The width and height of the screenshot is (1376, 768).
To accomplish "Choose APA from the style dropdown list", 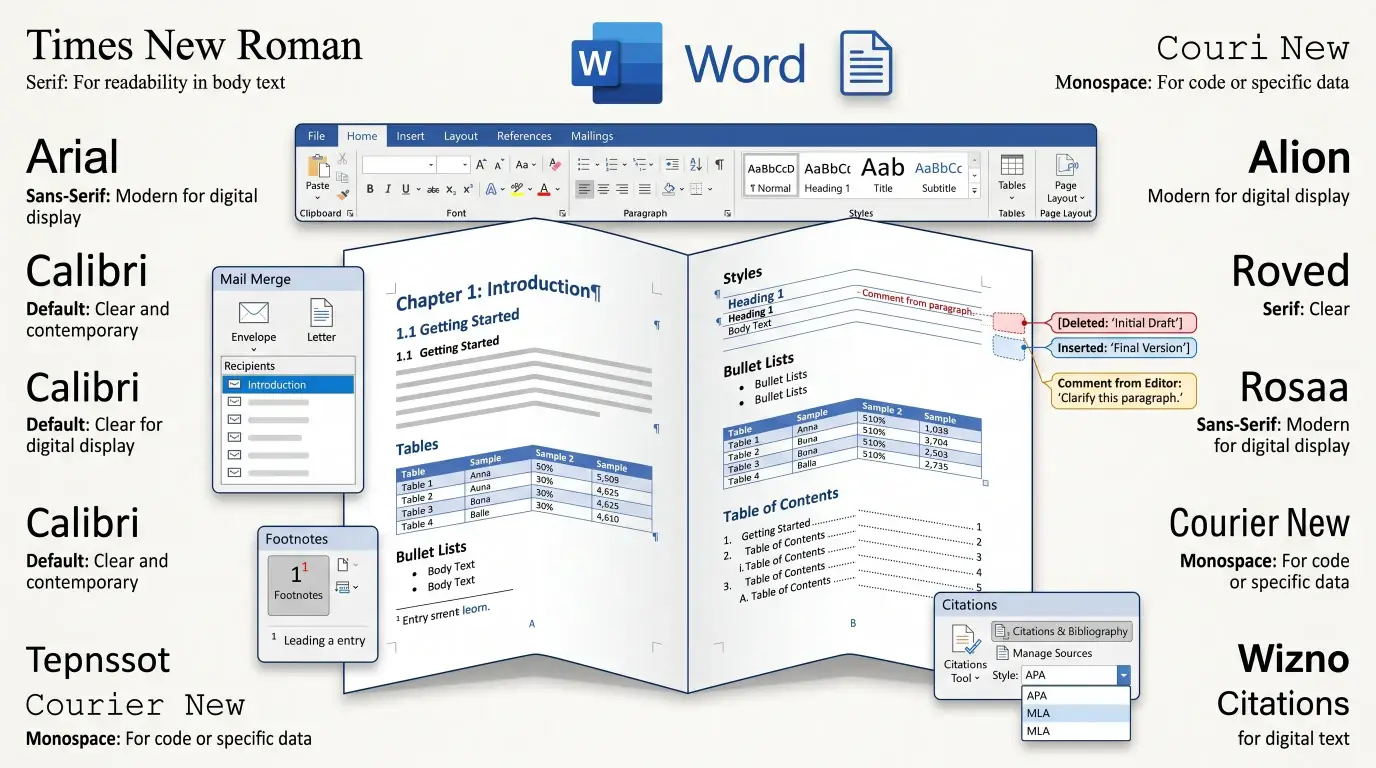I will point(1076,696).
